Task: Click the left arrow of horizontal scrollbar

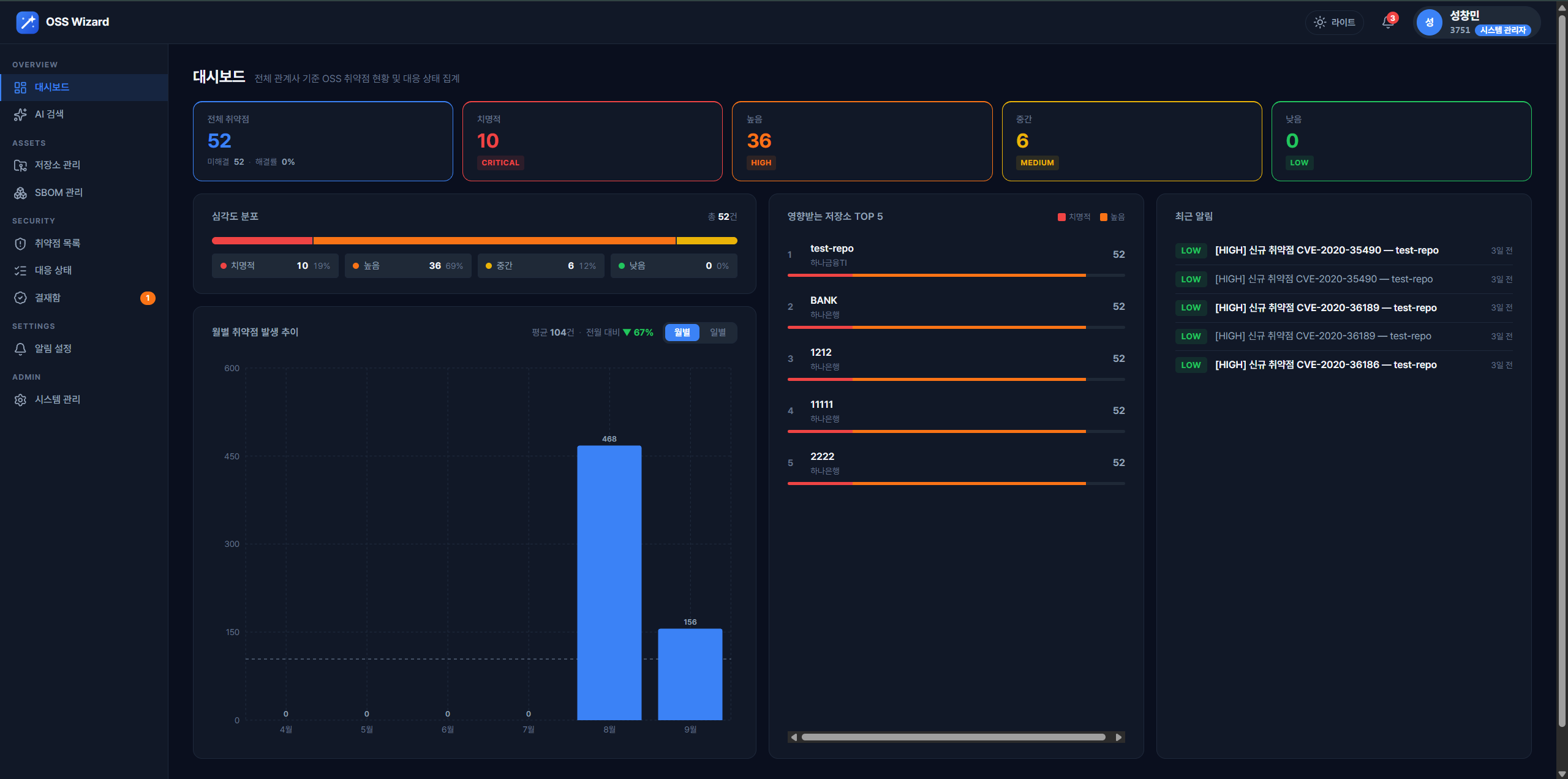Action: [794, 737]
